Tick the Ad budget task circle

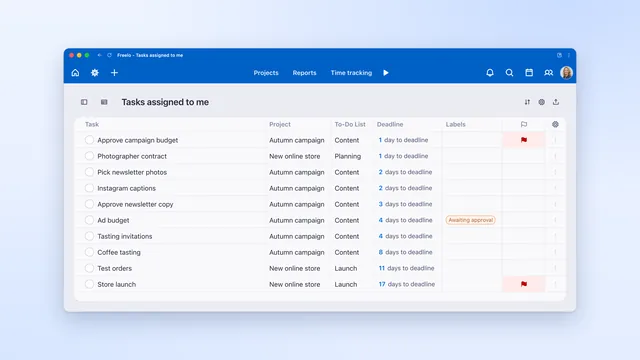(x=89, y=220)
